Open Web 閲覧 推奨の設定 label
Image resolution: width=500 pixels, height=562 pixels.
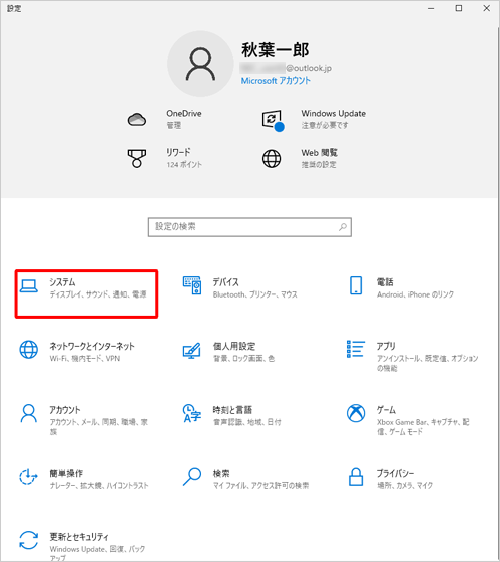point(319,165)
